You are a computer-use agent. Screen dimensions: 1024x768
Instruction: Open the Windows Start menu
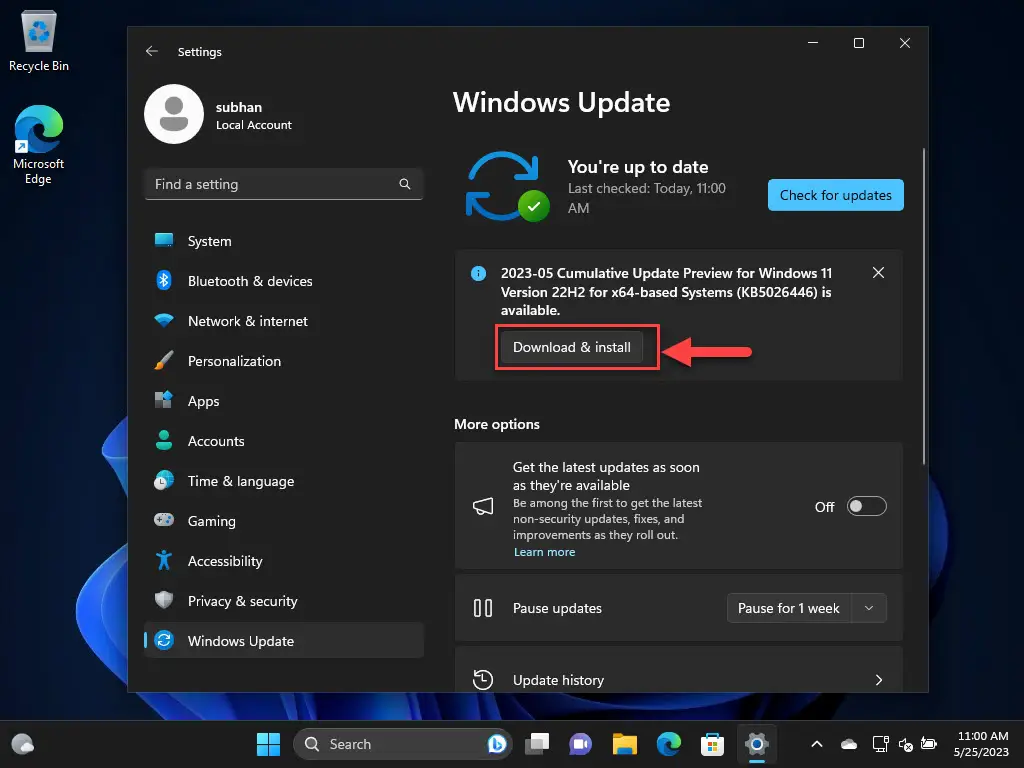point(268,744)
